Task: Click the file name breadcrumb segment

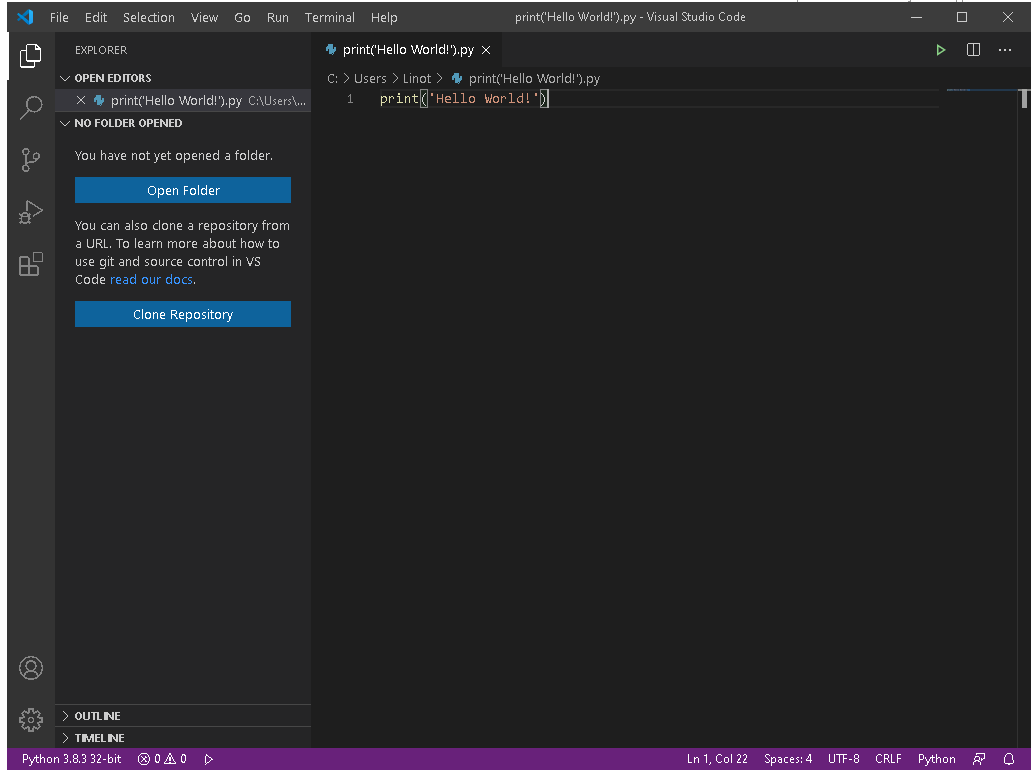Action: [534, 79]
